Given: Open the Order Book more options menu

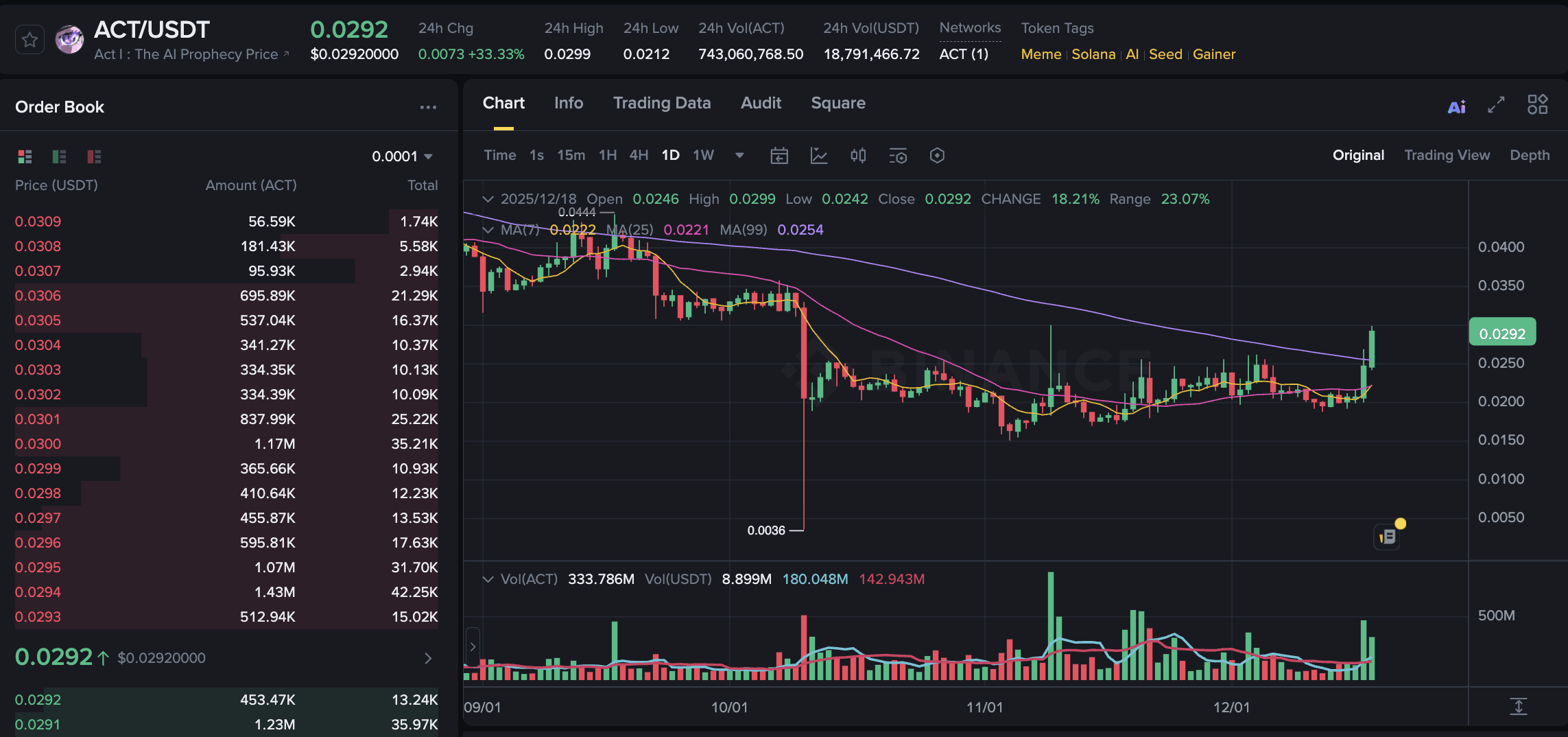Looking at the screenshot, I should pos(428,107).
